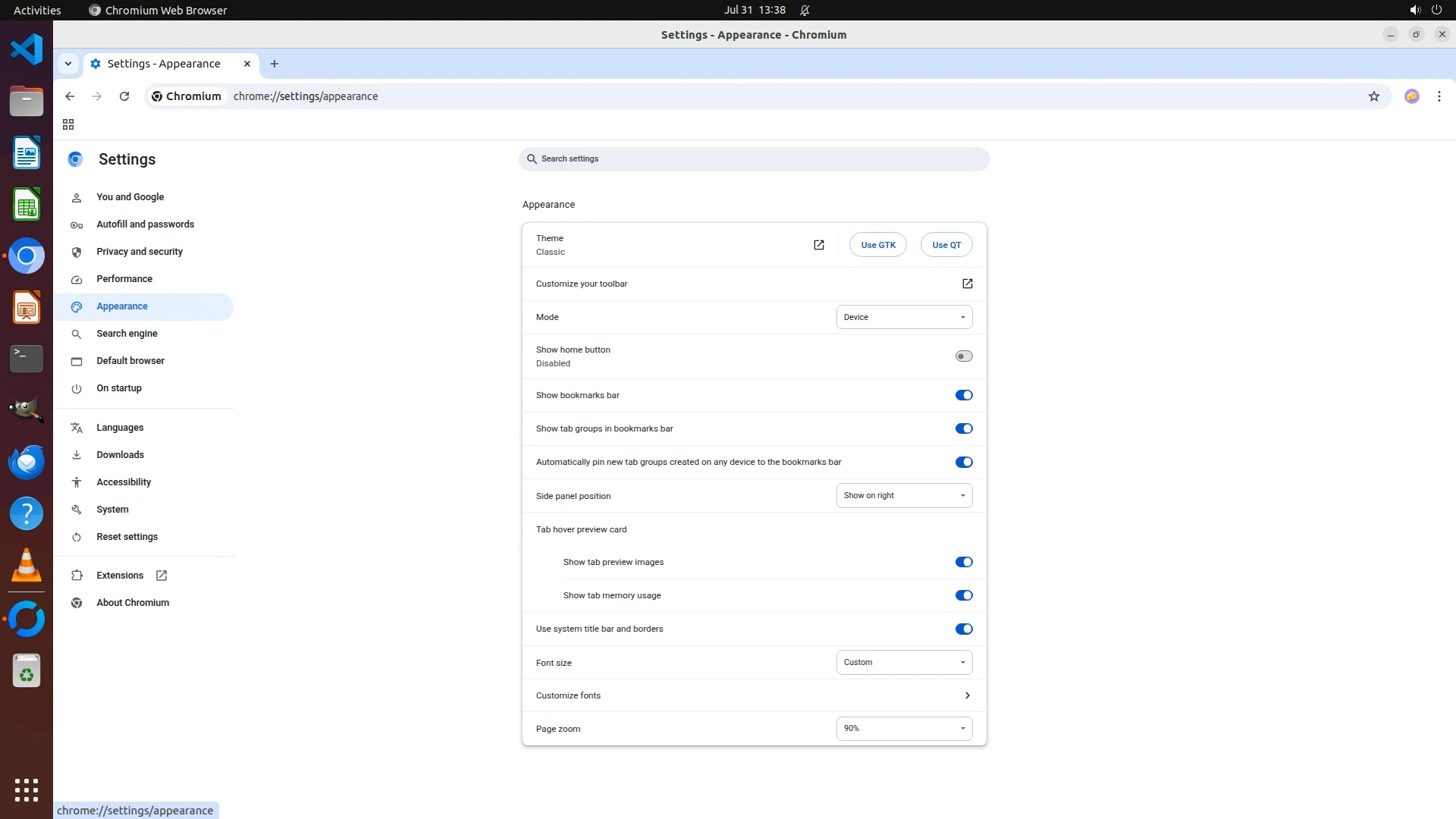
Task: Click the Use QT theme button
Action: point(946,245)
